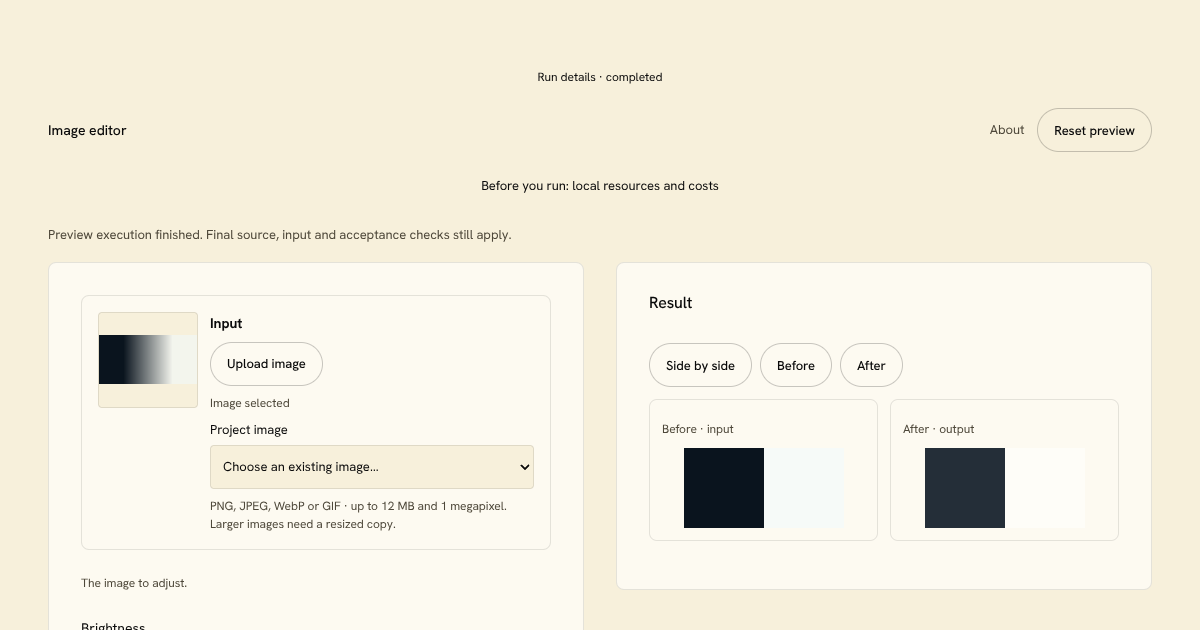The width and height of the screenshot is (1200, 630).
Task: Switch to the Side by side view
Action: click(x=700, y=365)
